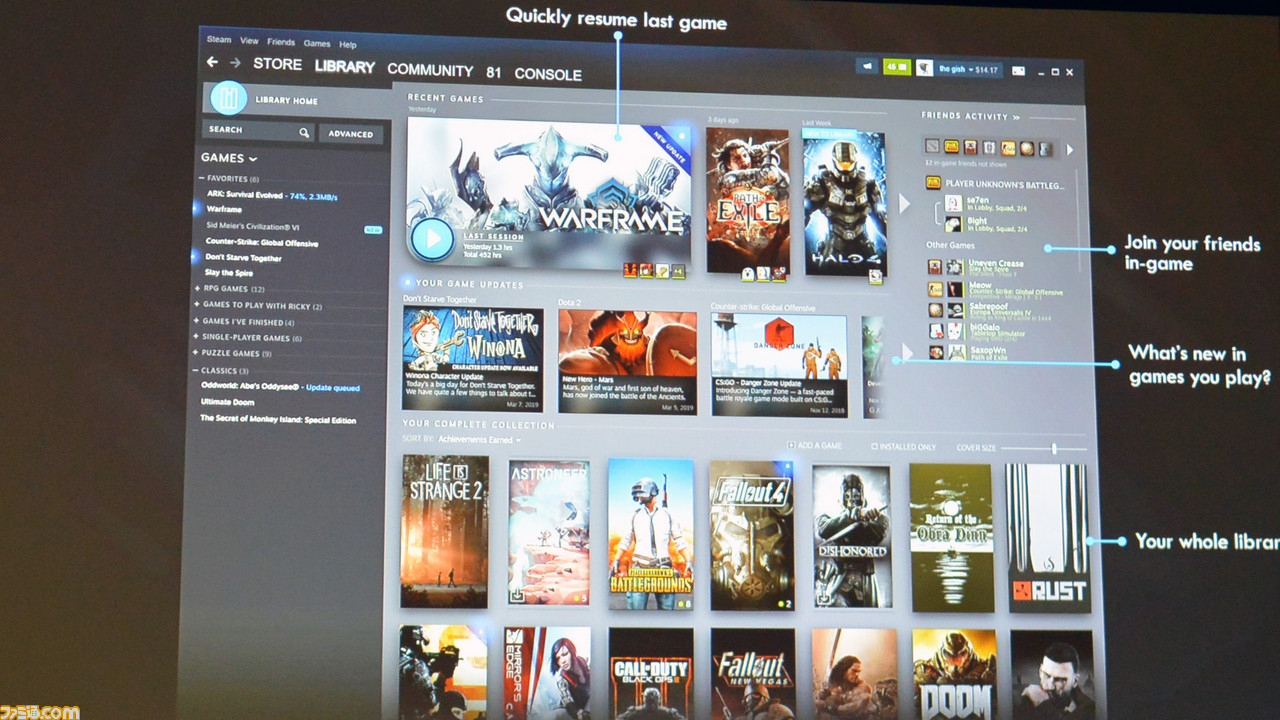This screenshot has height=720, width=1280.
Task: Select the Life is Strange 2 cover
Action: pos(444,531)
